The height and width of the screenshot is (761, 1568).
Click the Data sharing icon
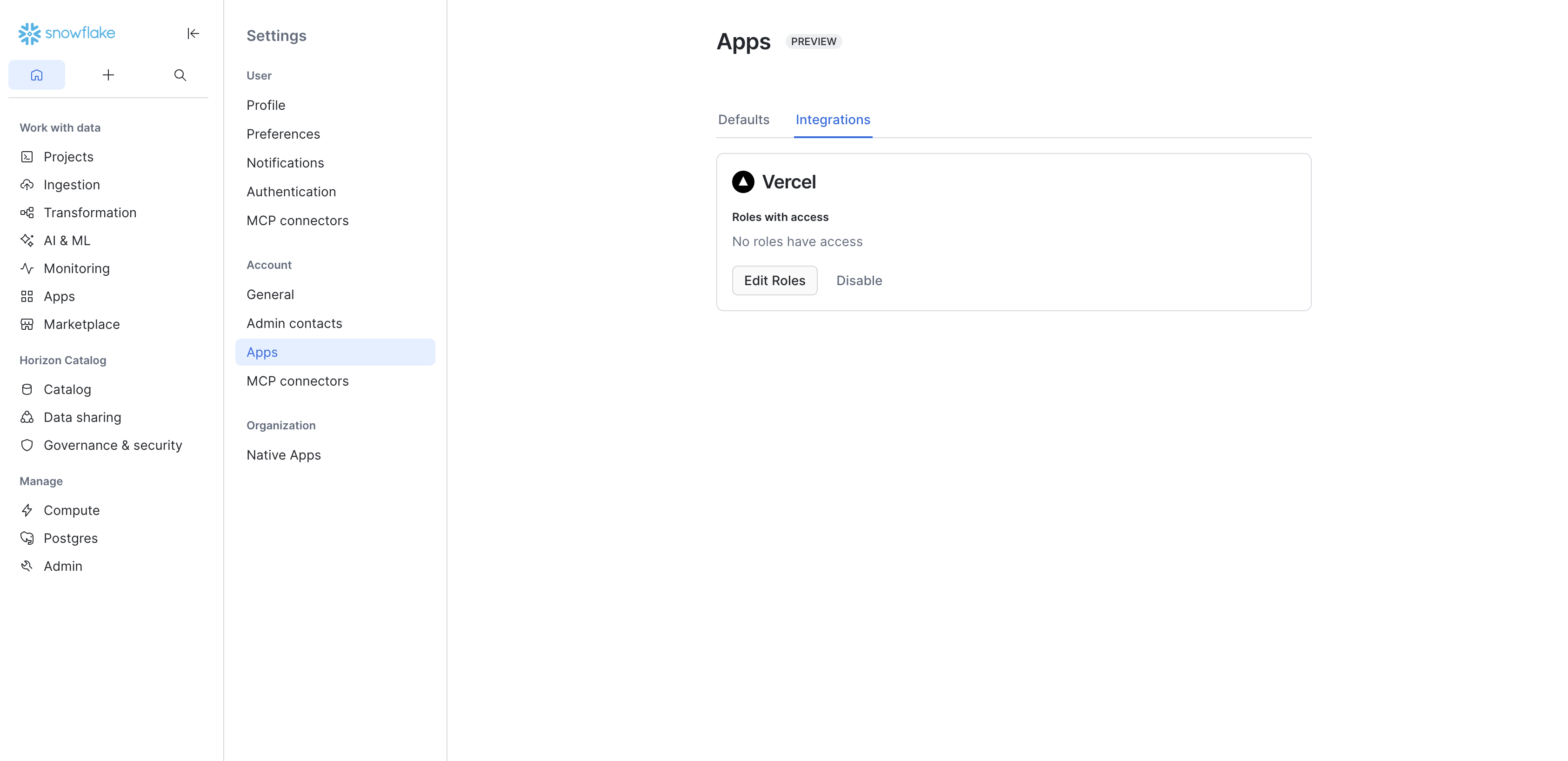coord(27,418)
